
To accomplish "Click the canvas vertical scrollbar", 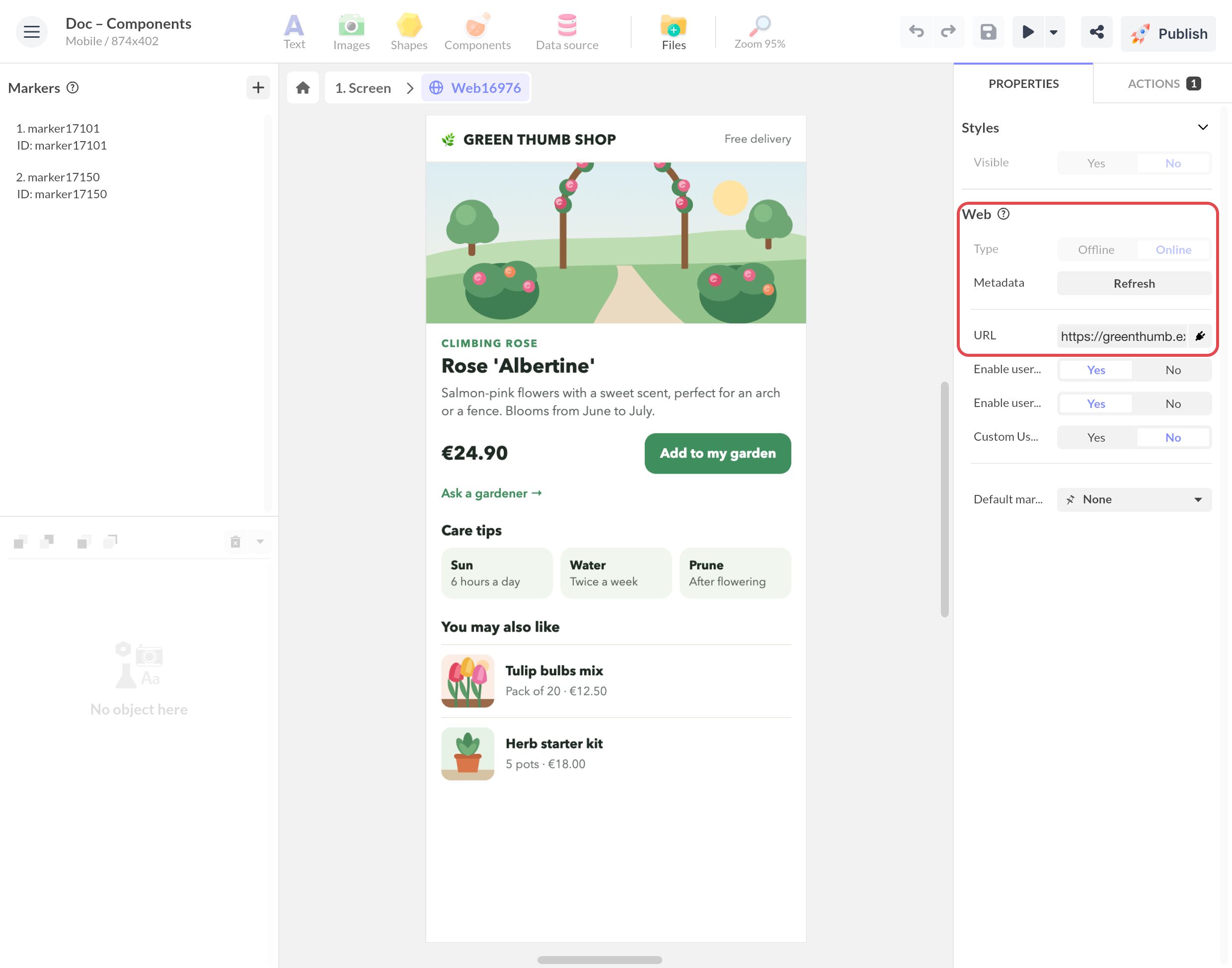I will [944, 499].
